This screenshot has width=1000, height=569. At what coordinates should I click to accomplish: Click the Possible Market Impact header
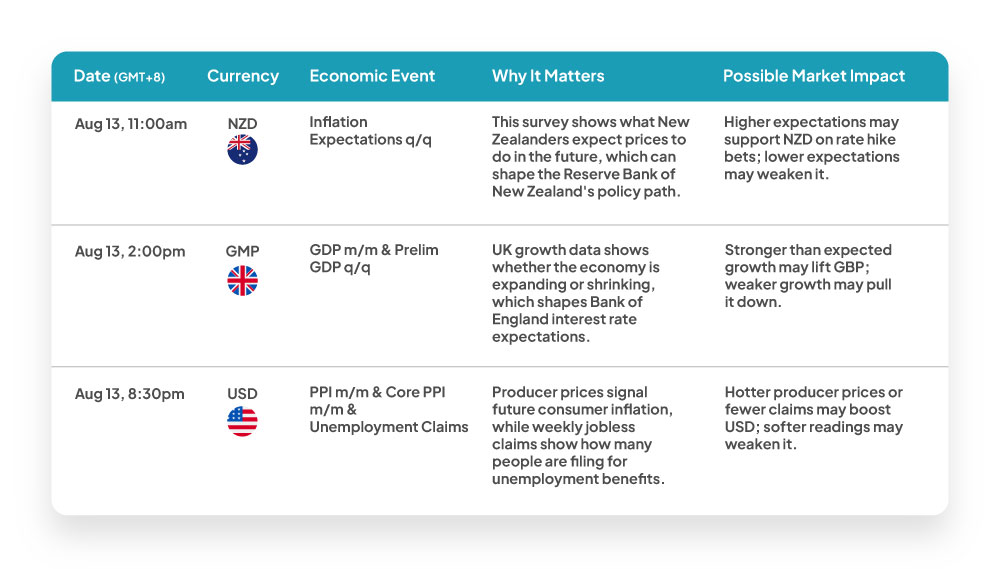click(814, 77)
